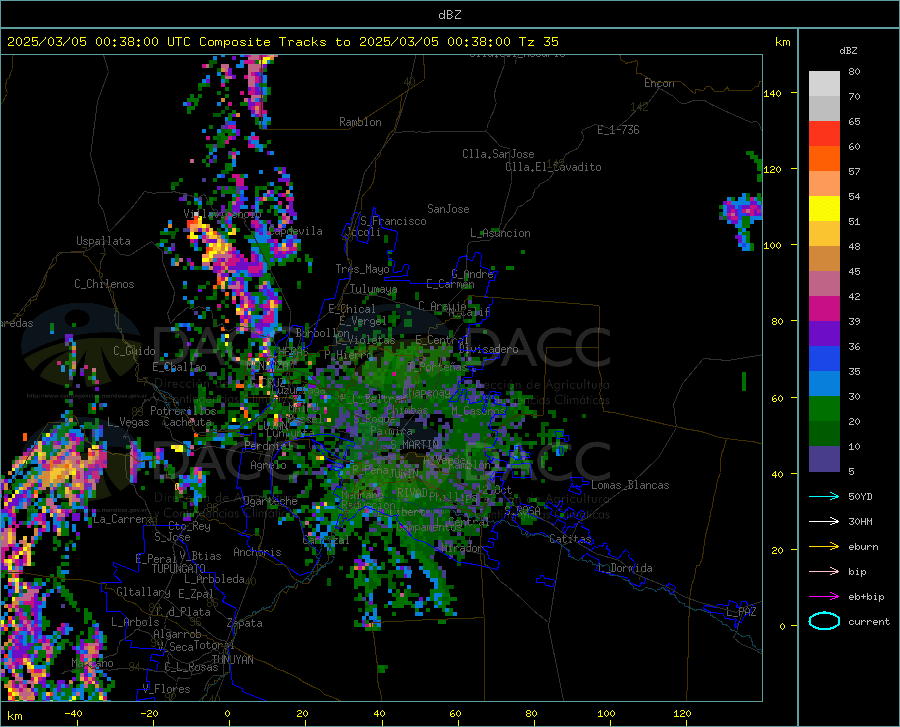
Task: Click the 'TUPUNGATO' map label
Action: [x=179, y=569]
